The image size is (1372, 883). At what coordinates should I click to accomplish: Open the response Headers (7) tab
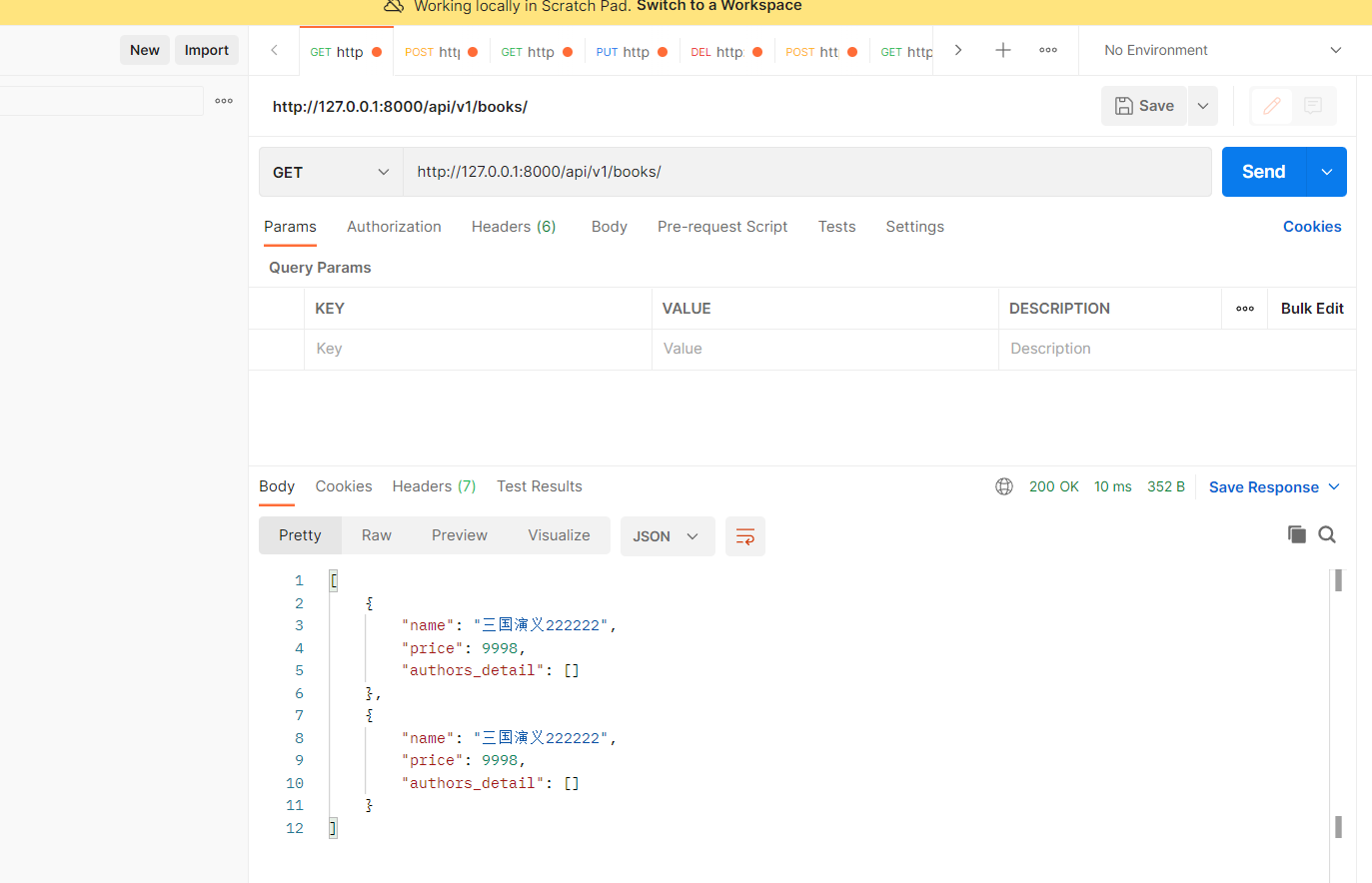[x=434, y=486]
